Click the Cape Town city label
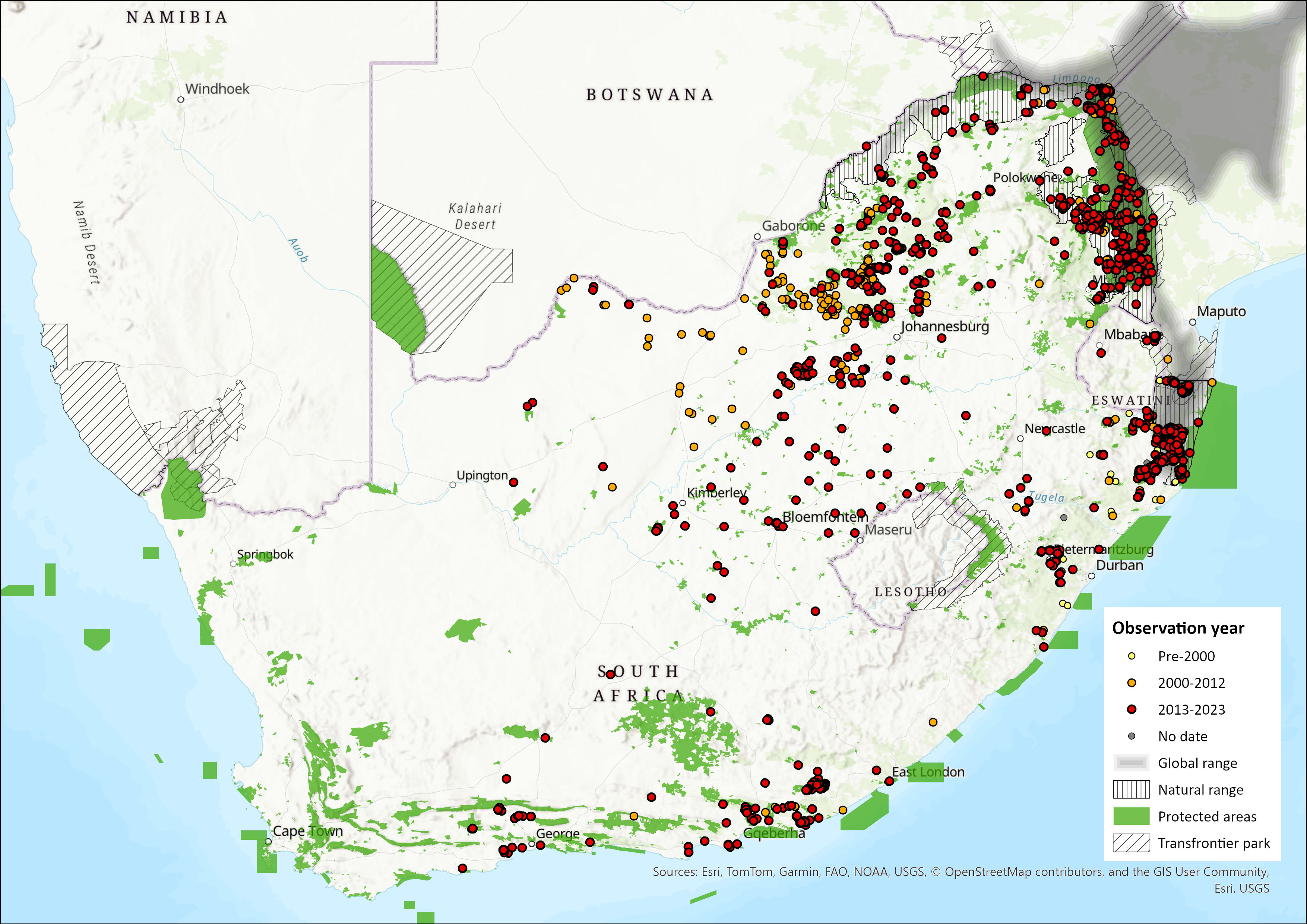Image resolution: width=1307 pixels, height=924 pixels. (x=307, y=831)
